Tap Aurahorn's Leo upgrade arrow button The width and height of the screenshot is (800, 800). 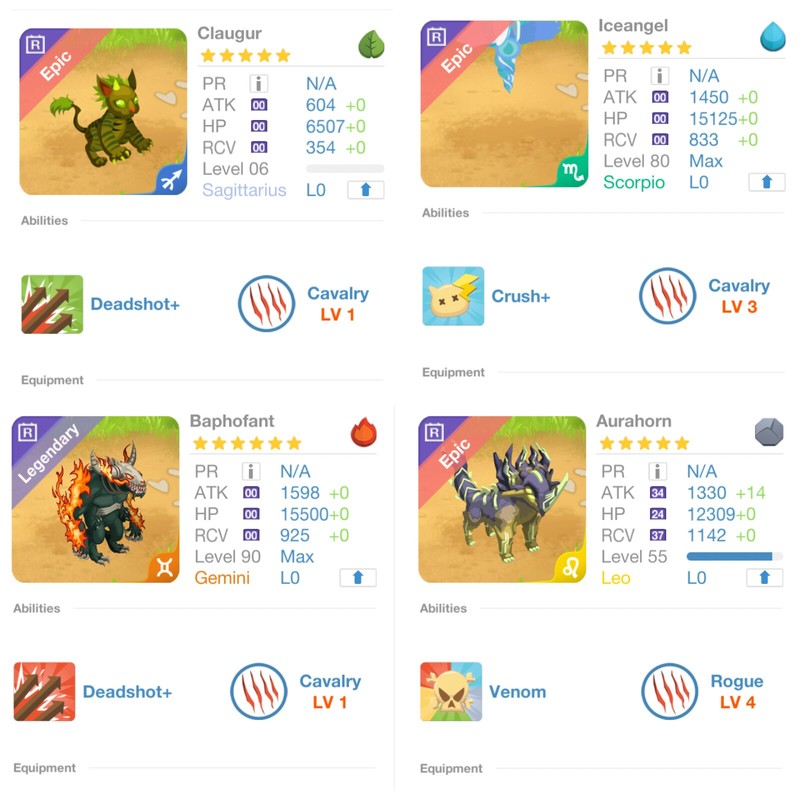(764, 578)
